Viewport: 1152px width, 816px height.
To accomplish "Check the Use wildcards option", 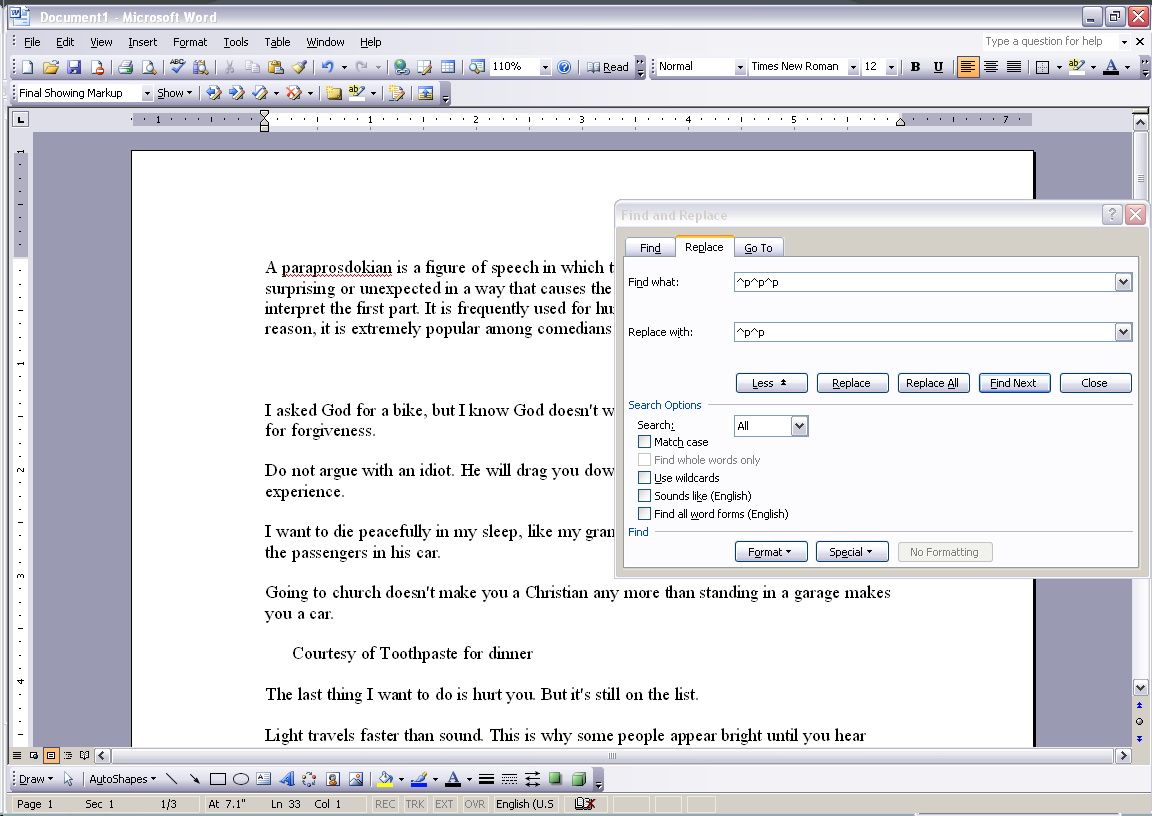I will (x=645, y=477).
